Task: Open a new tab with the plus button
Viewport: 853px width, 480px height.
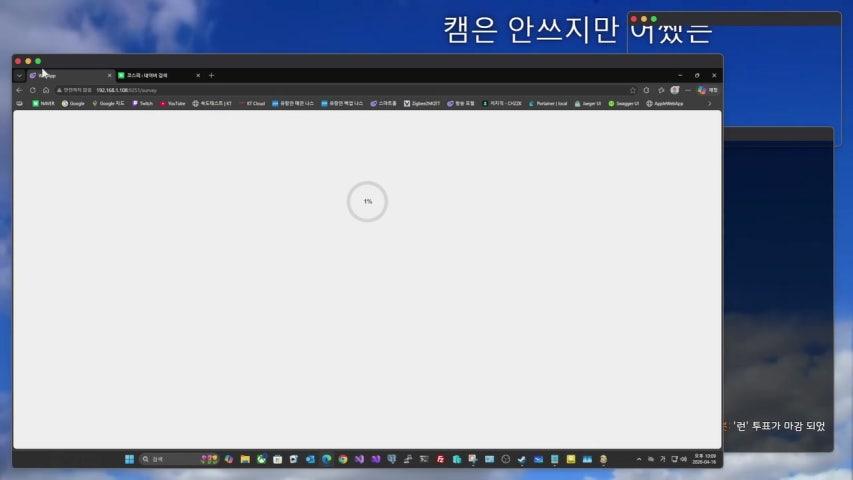Action: tap(212, 76)
